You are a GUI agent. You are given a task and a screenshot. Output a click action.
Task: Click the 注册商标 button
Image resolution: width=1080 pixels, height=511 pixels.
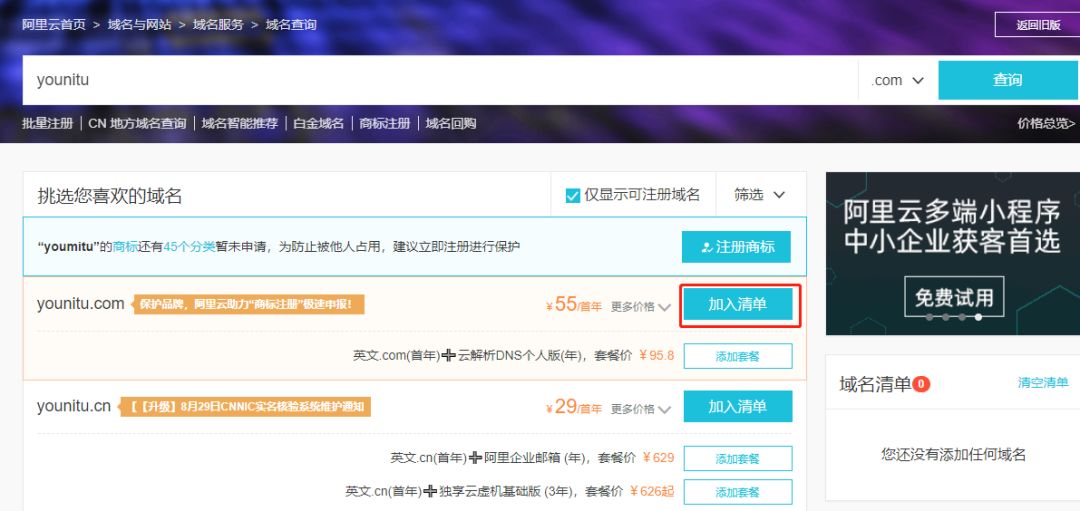(x=736, y=247)
